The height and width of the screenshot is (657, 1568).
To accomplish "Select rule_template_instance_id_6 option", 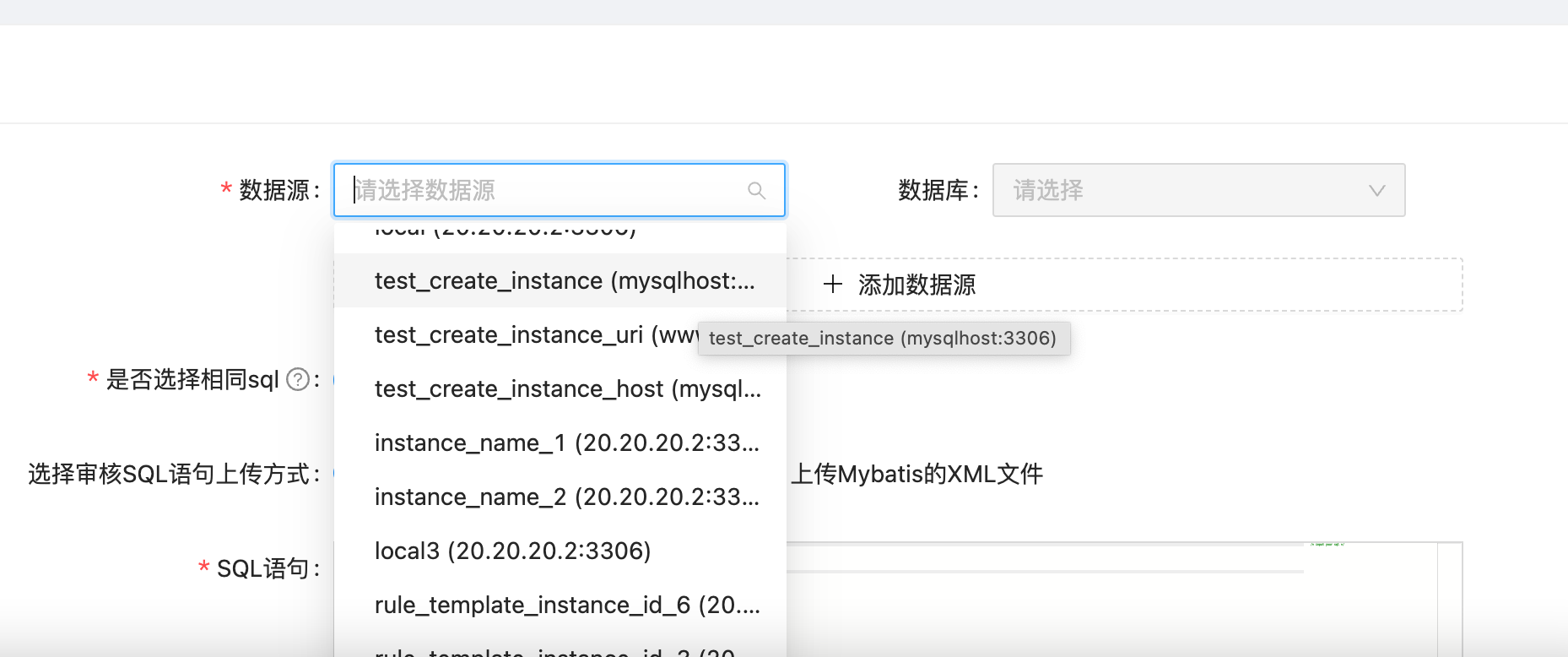I will tap(560, 605).
